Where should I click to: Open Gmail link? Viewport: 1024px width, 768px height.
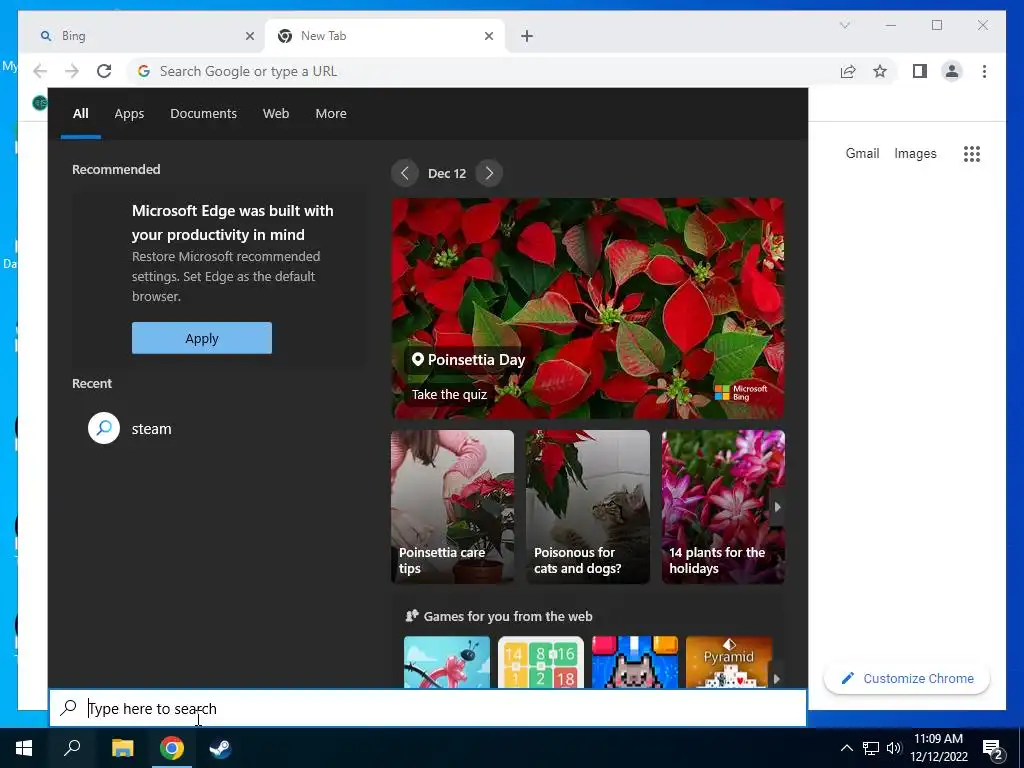[x=862, y=153]
